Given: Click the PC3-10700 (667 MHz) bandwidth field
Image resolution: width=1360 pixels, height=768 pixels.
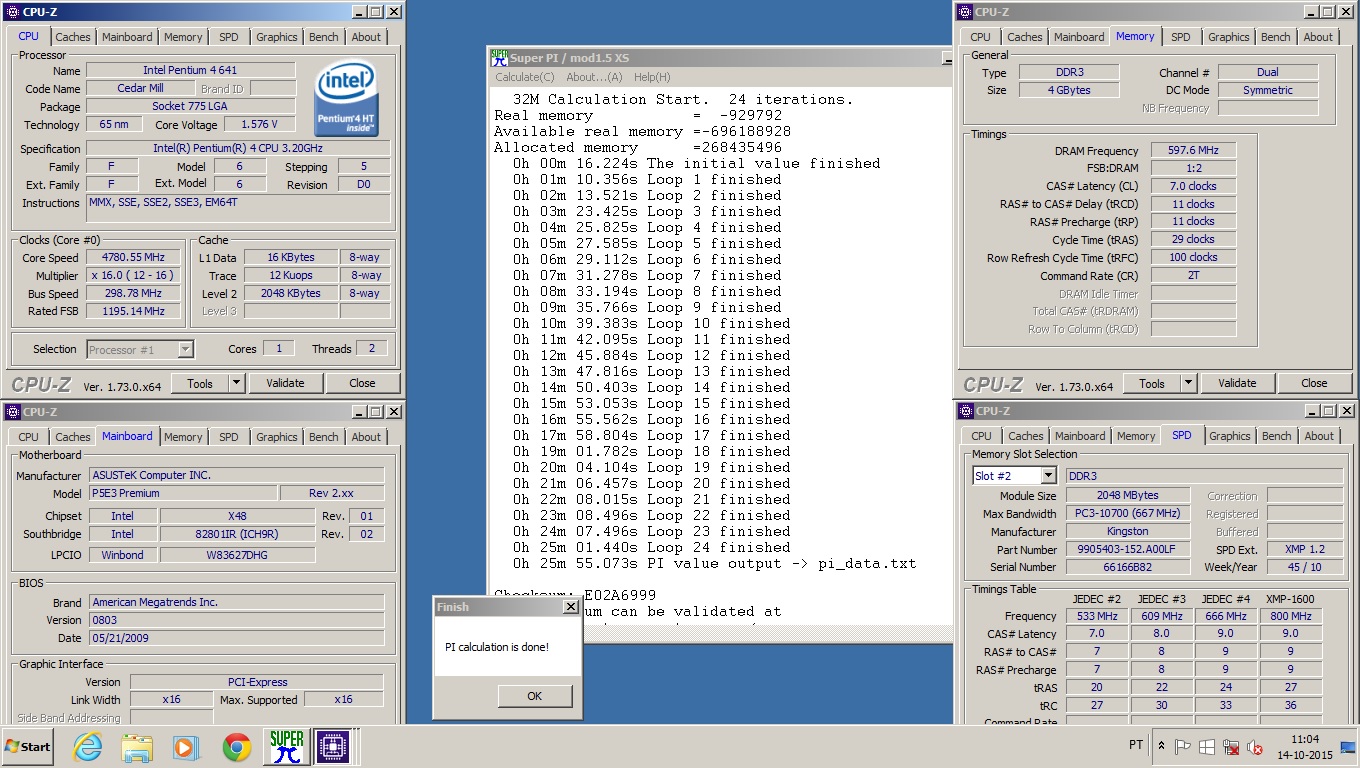Looking at the screenshot, I should pos(1128,513).
